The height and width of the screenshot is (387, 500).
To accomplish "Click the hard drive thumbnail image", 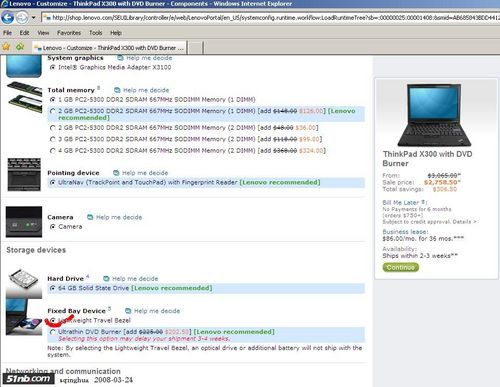I will click(x=24, y=283).
